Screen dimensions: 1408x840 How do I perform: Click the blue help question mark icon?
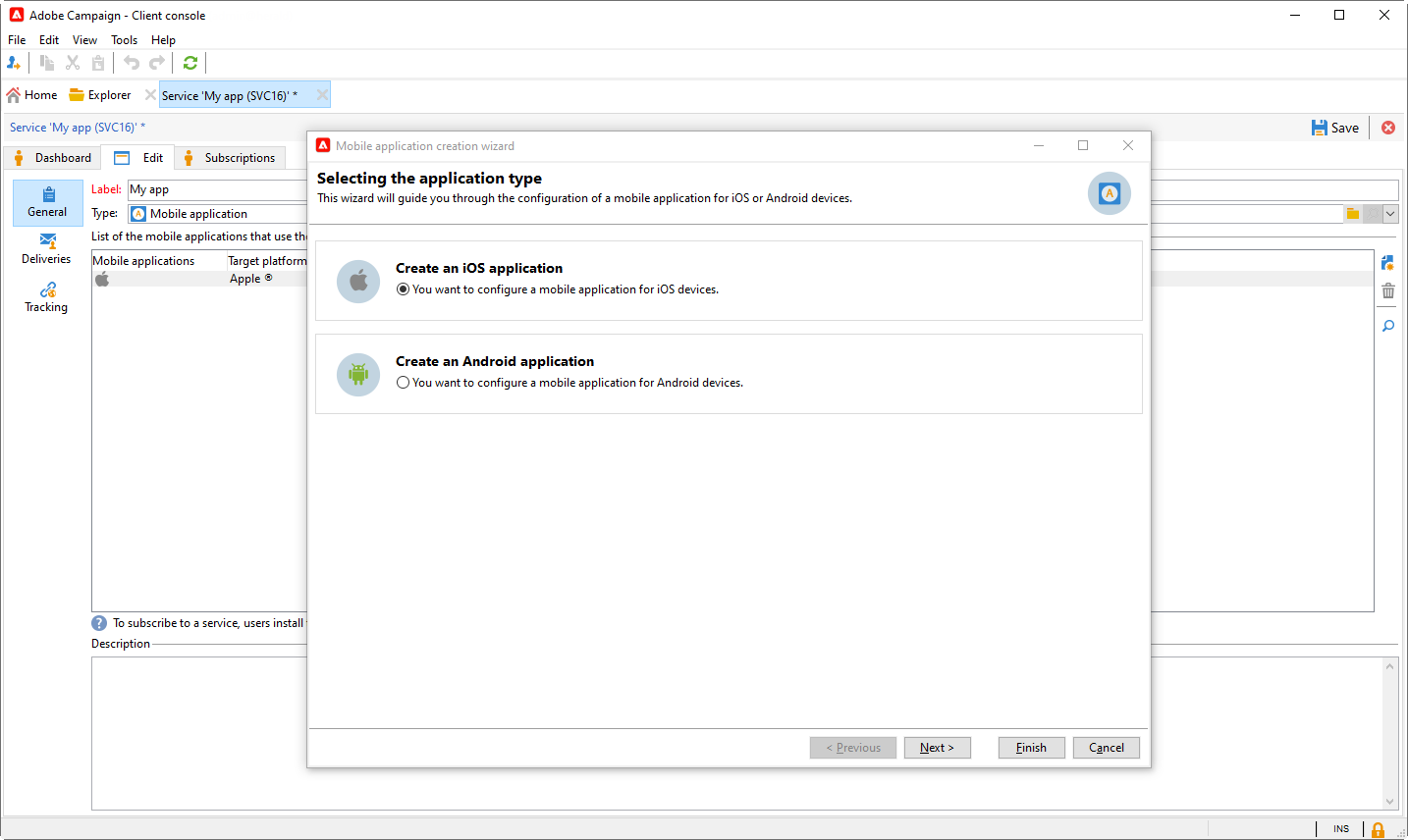pos(99,623)
